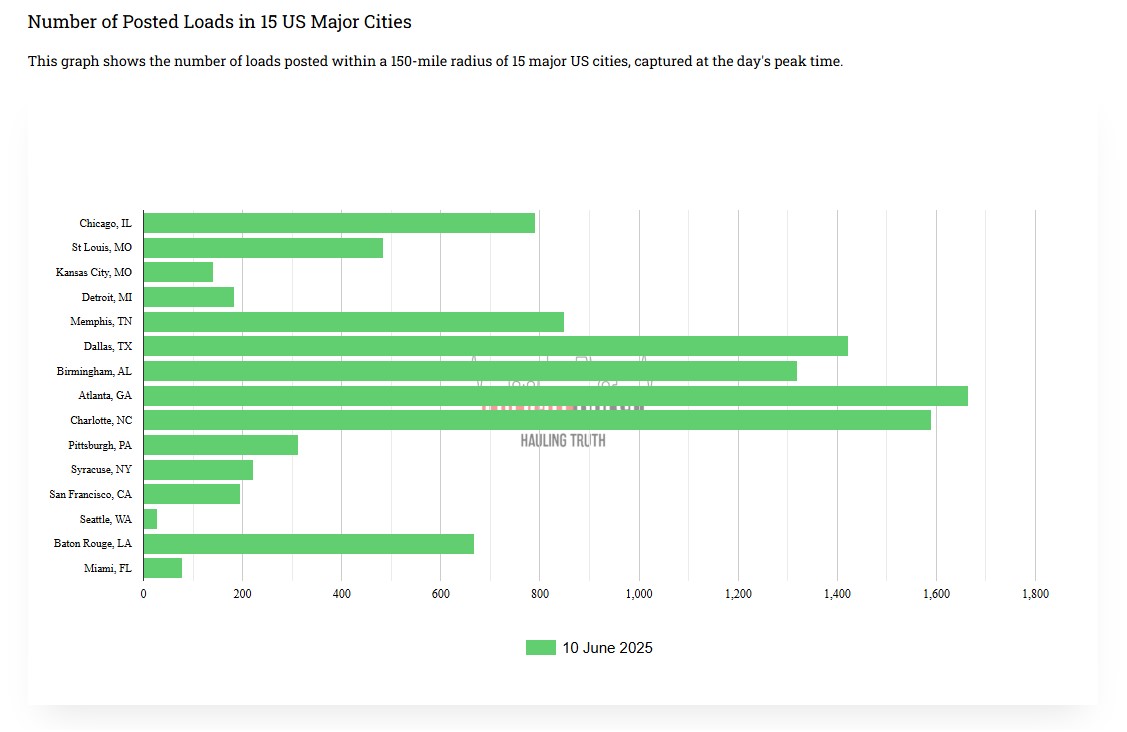The width and height of the screenshot is (1127, 732).
Task: Select the Baton Rouge, LA bar
Action: pyautogui.click(x=309, y=544)
